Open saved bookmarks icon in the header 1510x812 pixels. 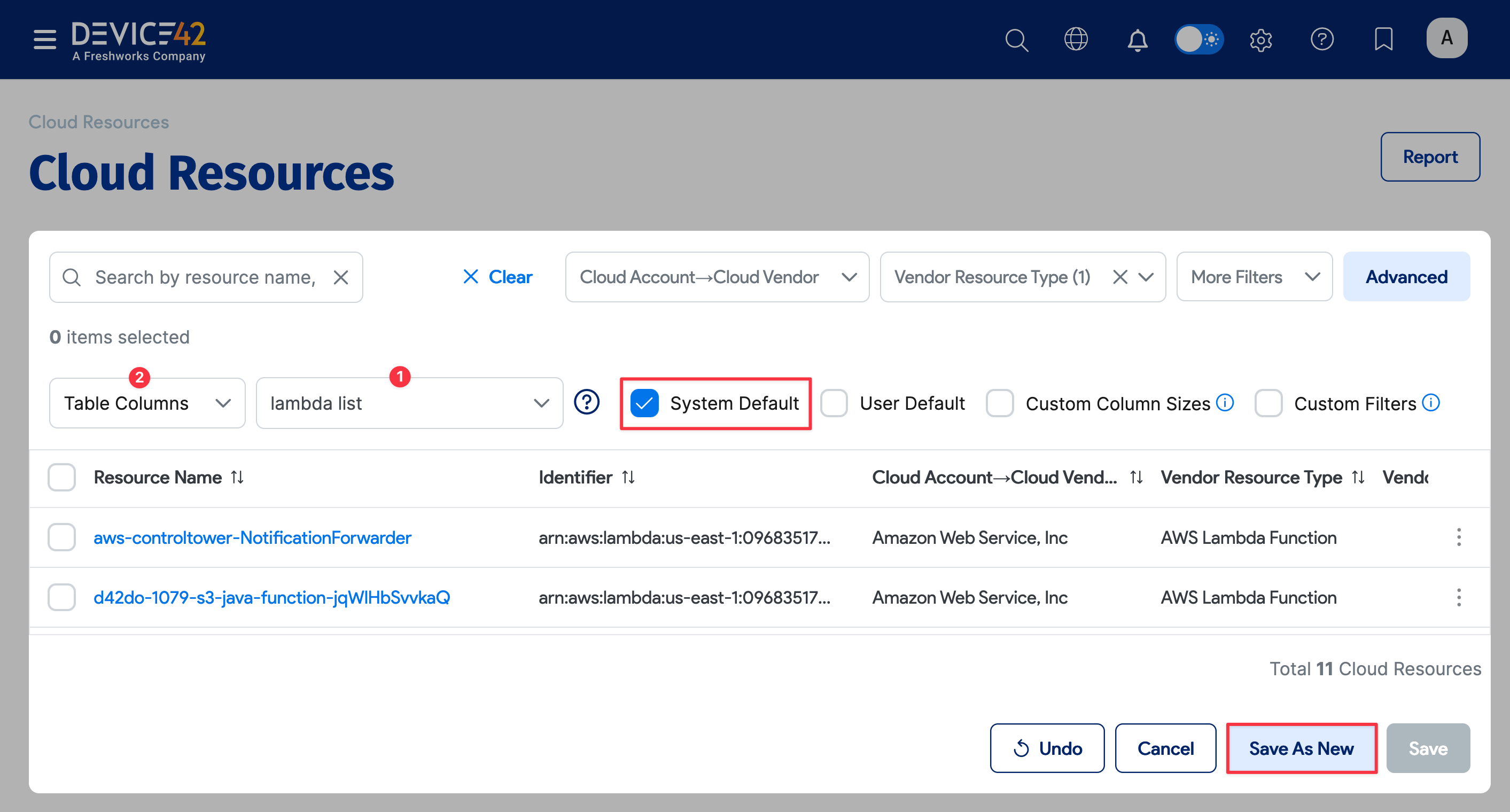[x=1383, y=40]
